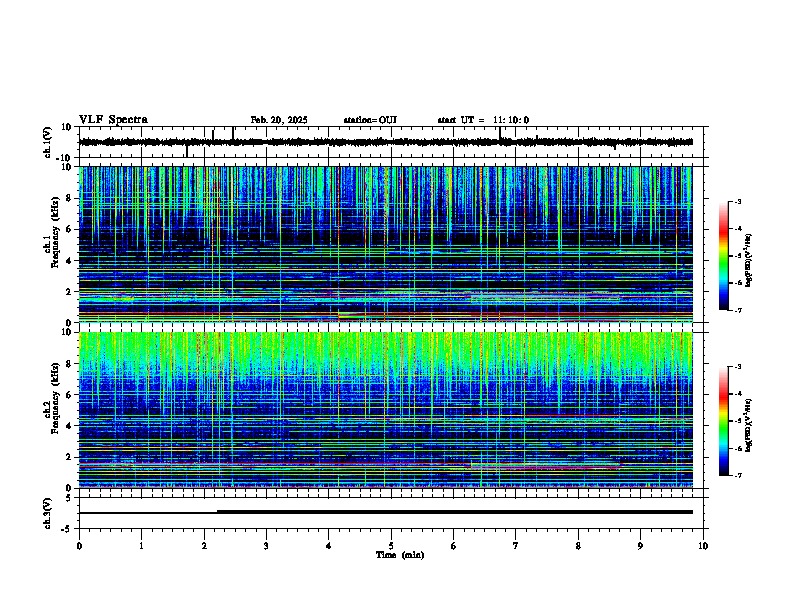Image resolution: width=792 pixels, height=612 pixels.
Task: Click the "-3" label on ch.2 colorbar
Action: 738,367
